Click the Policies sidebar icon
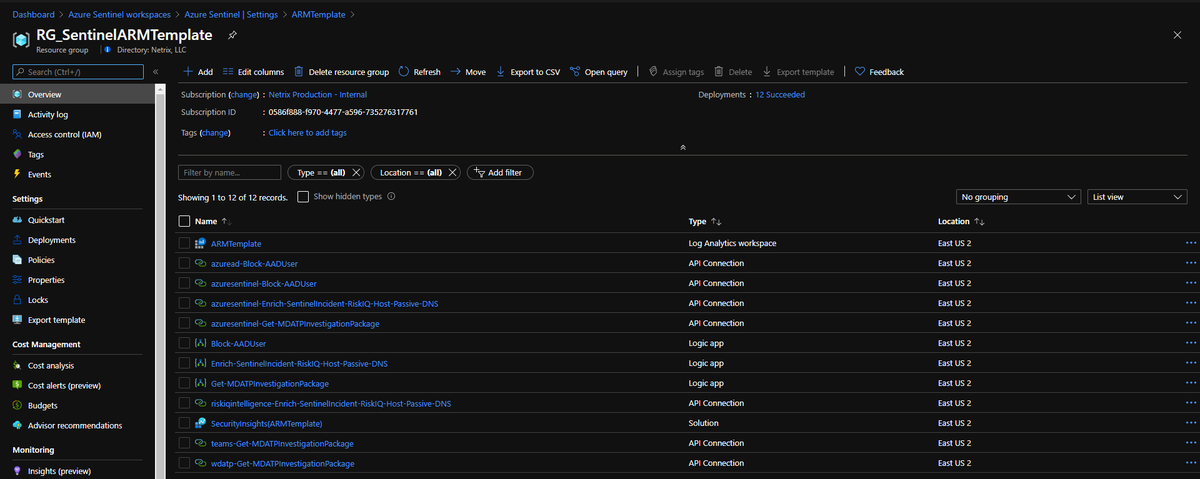The height and width of the screenshot is (479, 1200). pos(17,260)
